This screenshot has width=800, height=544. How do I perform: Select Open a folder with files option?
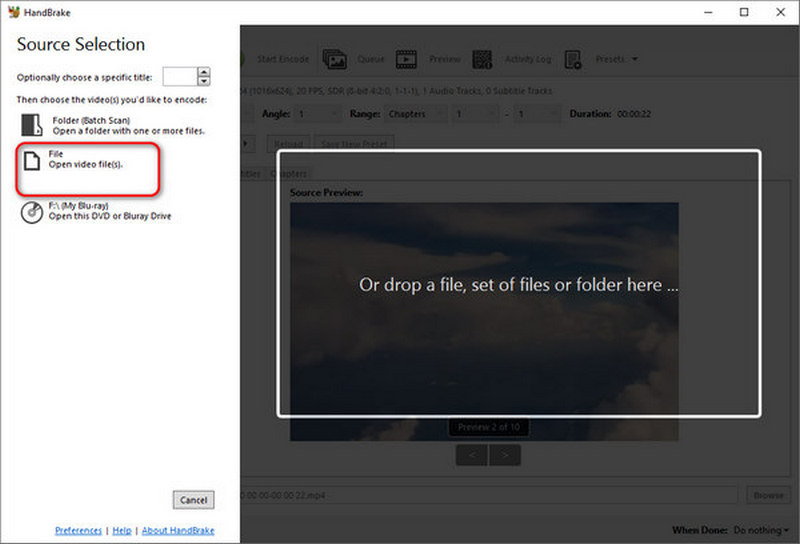(129, 131)
